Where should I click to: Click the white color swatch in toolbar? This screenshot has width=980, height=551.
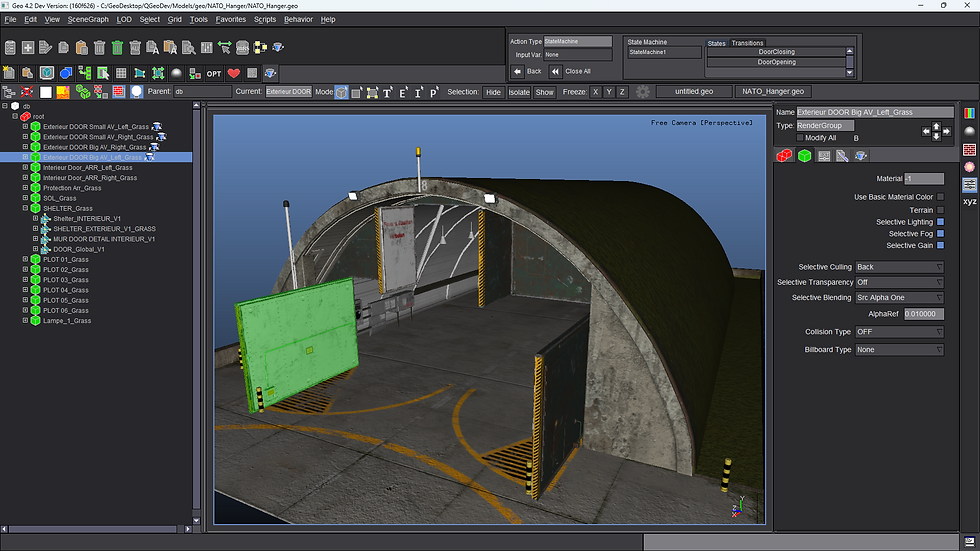46,92
